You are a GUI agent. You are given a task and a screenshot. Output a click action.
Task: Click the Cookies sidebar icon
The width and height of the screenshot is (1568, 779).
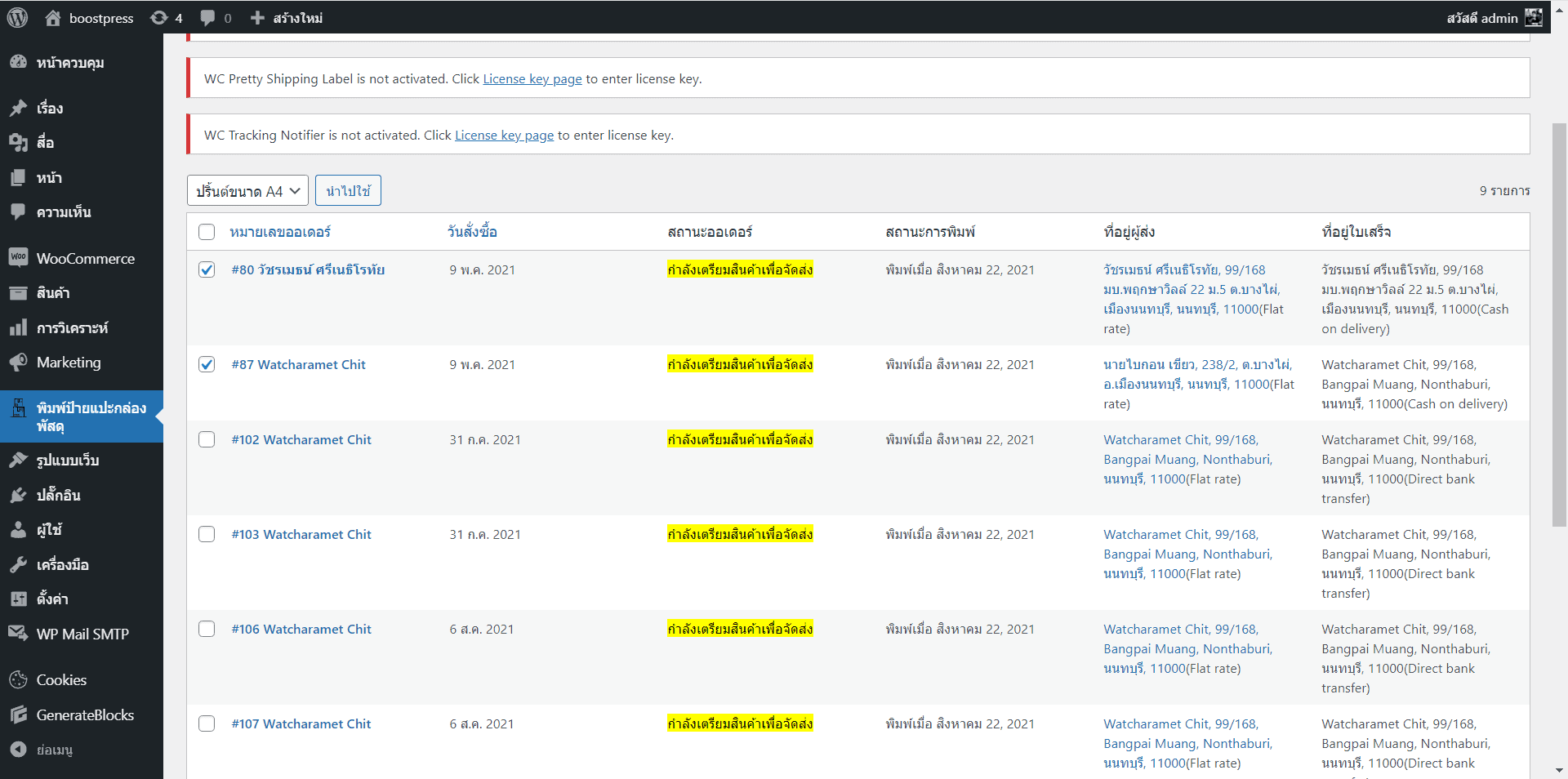click(x=18, y=680)
